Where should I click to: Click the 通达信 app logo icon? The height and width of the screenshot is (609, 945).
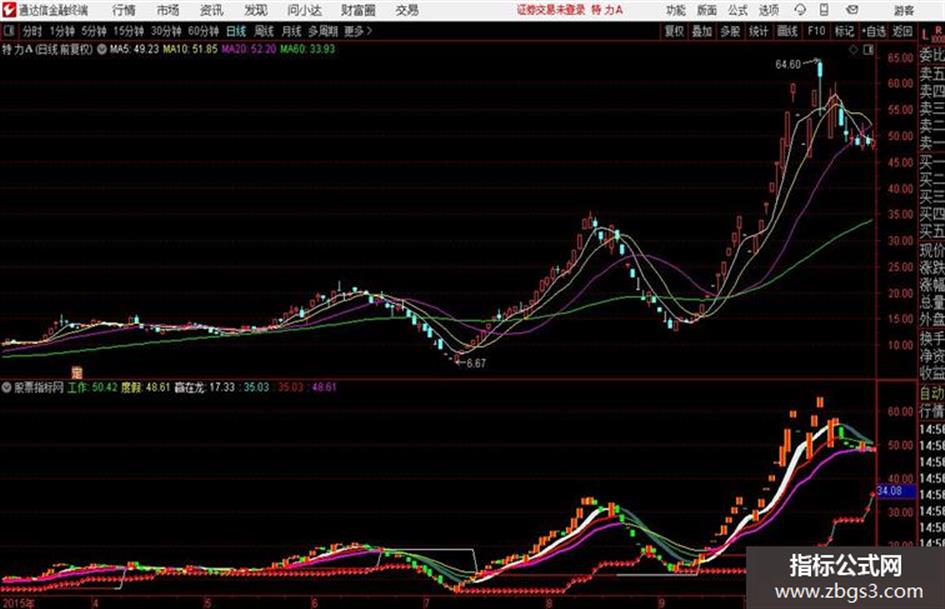coord(9,10)
